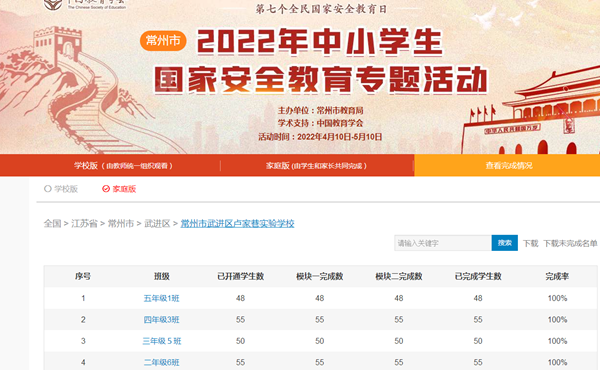Click the 完成率 column header
Image resolution: width=600 pixels, height=370 pixels.
pos(557,276)
